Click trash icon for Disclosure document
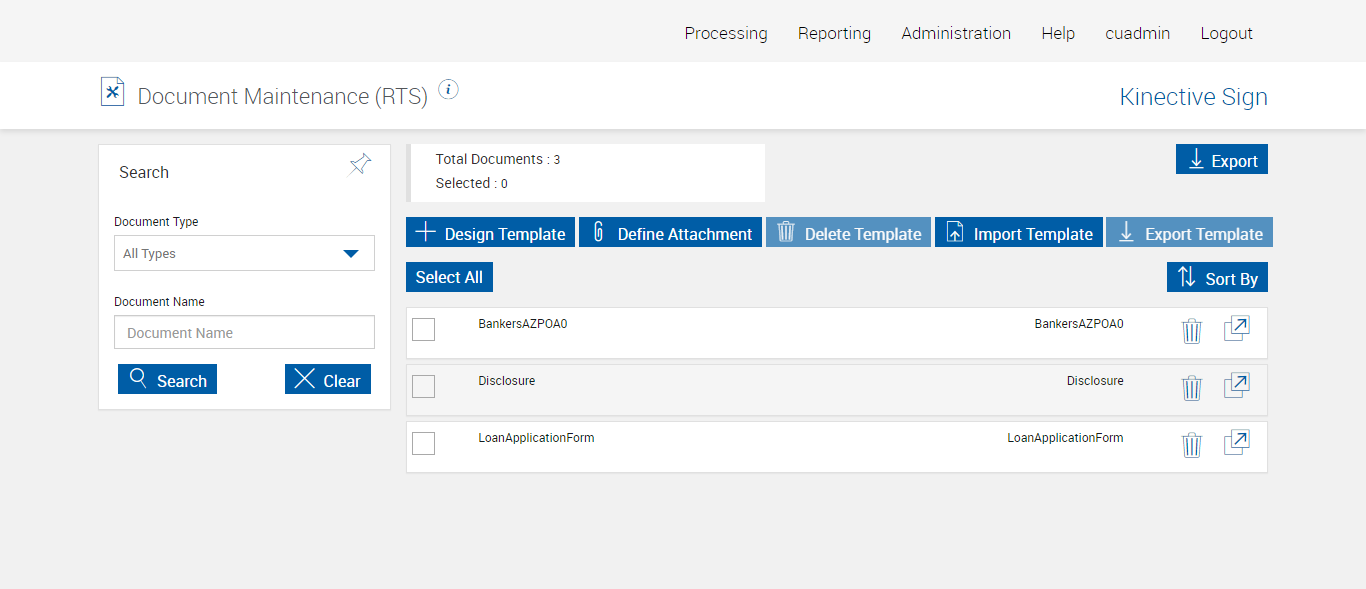 point(1191,388)
